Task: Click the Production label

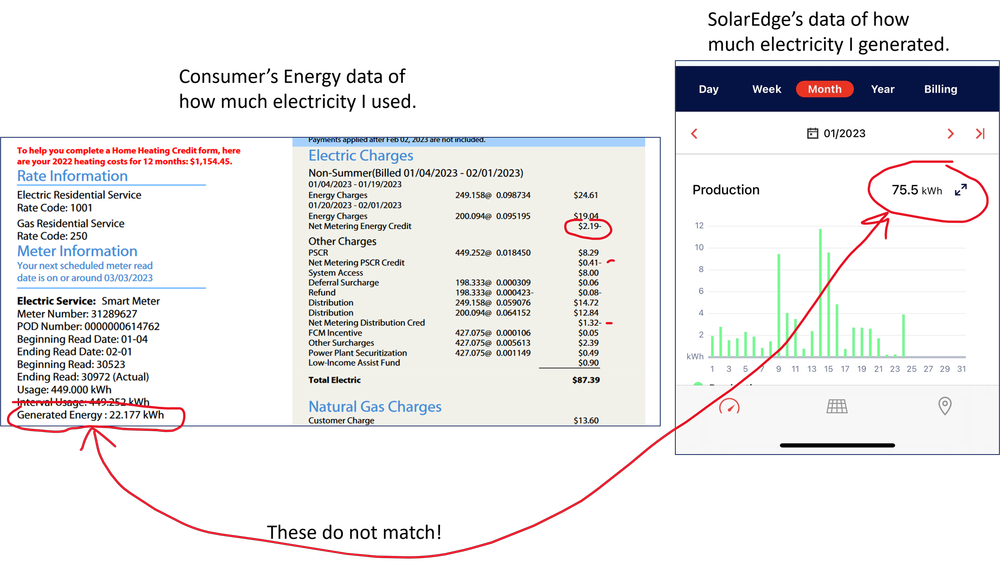Action: (x=726, y=190)
